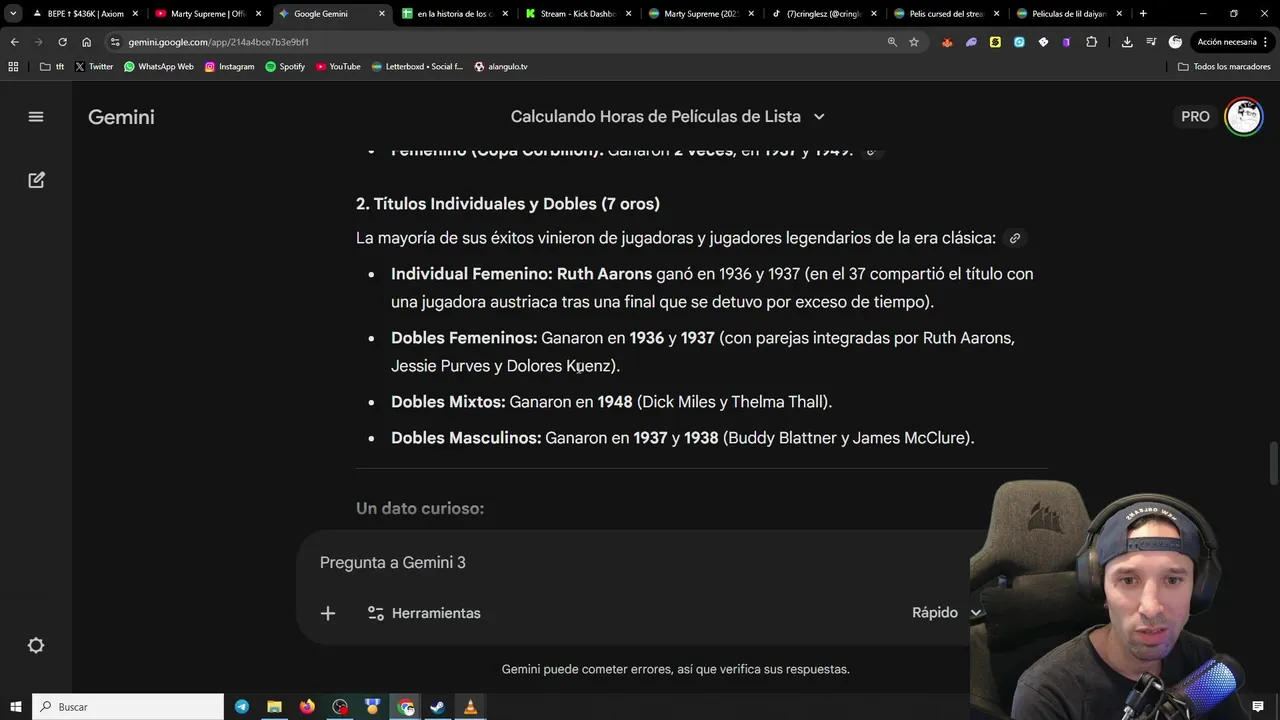The width and height of the screenshot is (1280, 720).
Task: Open the tab search dropdown arrow
Action: (12, 14)
